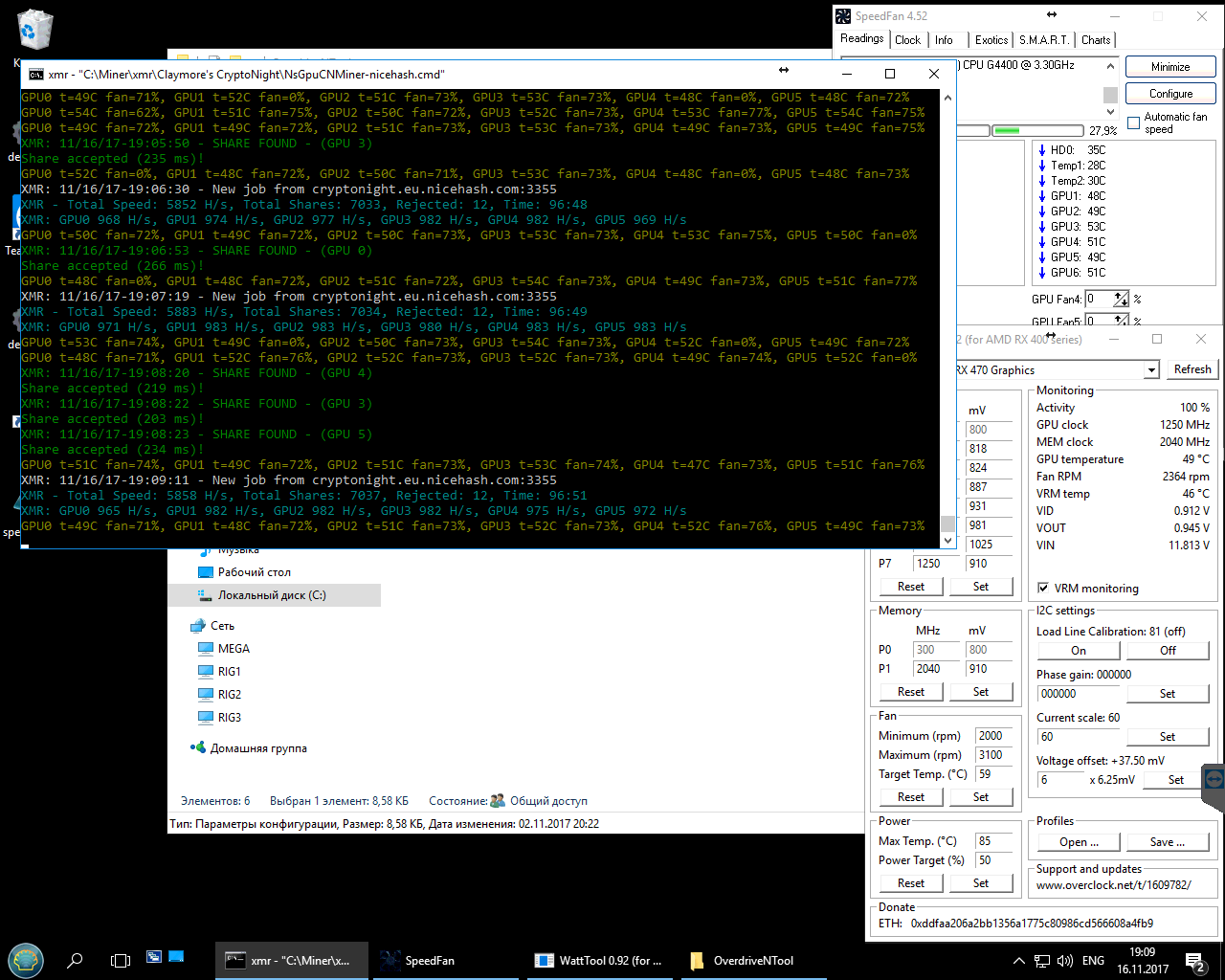The image size is (1225, 980).
Task: Click the xmr console vertical scrollbar thumb
Action: [948, 523]
